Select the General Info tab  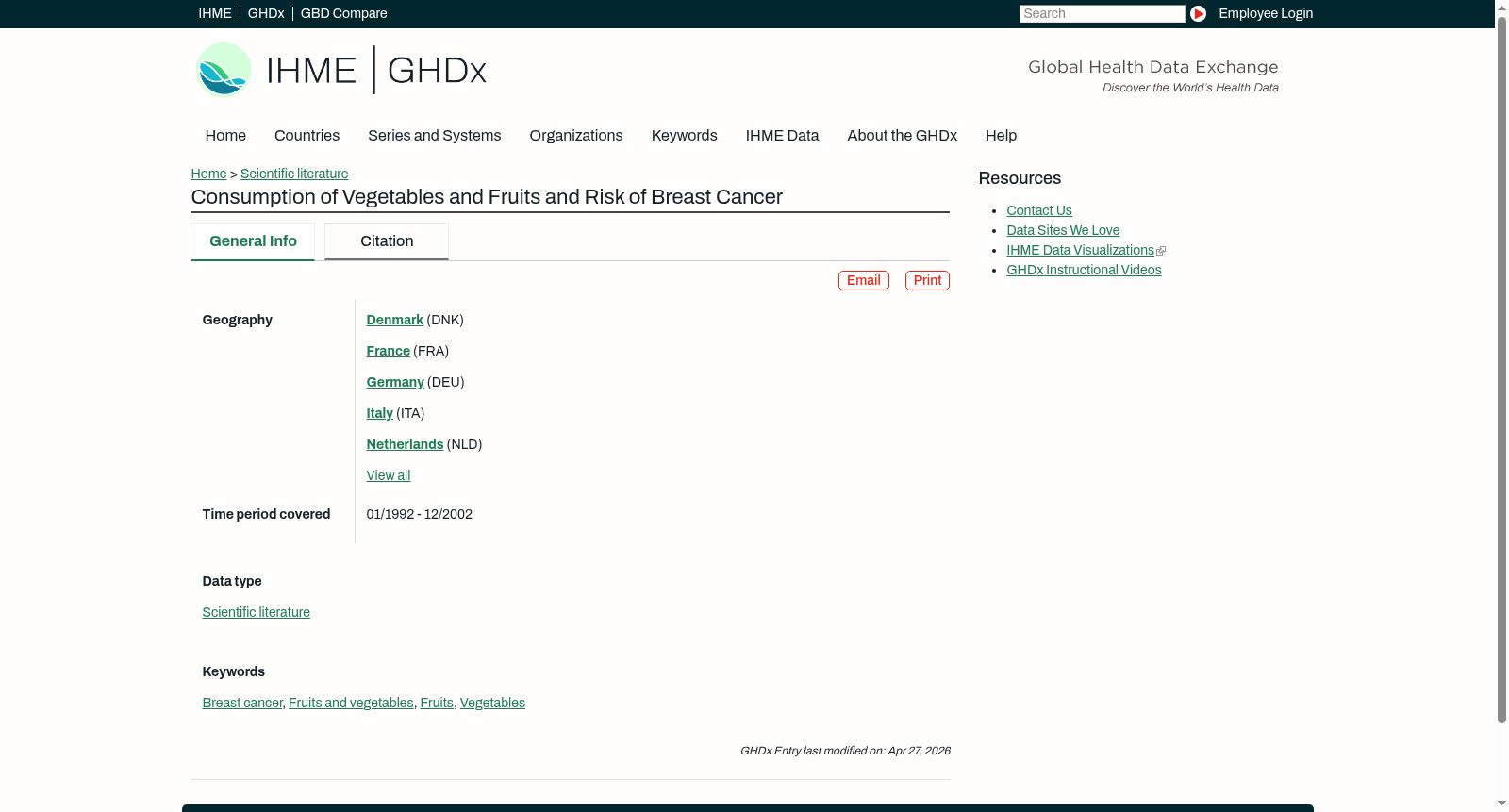click(253, 241)
